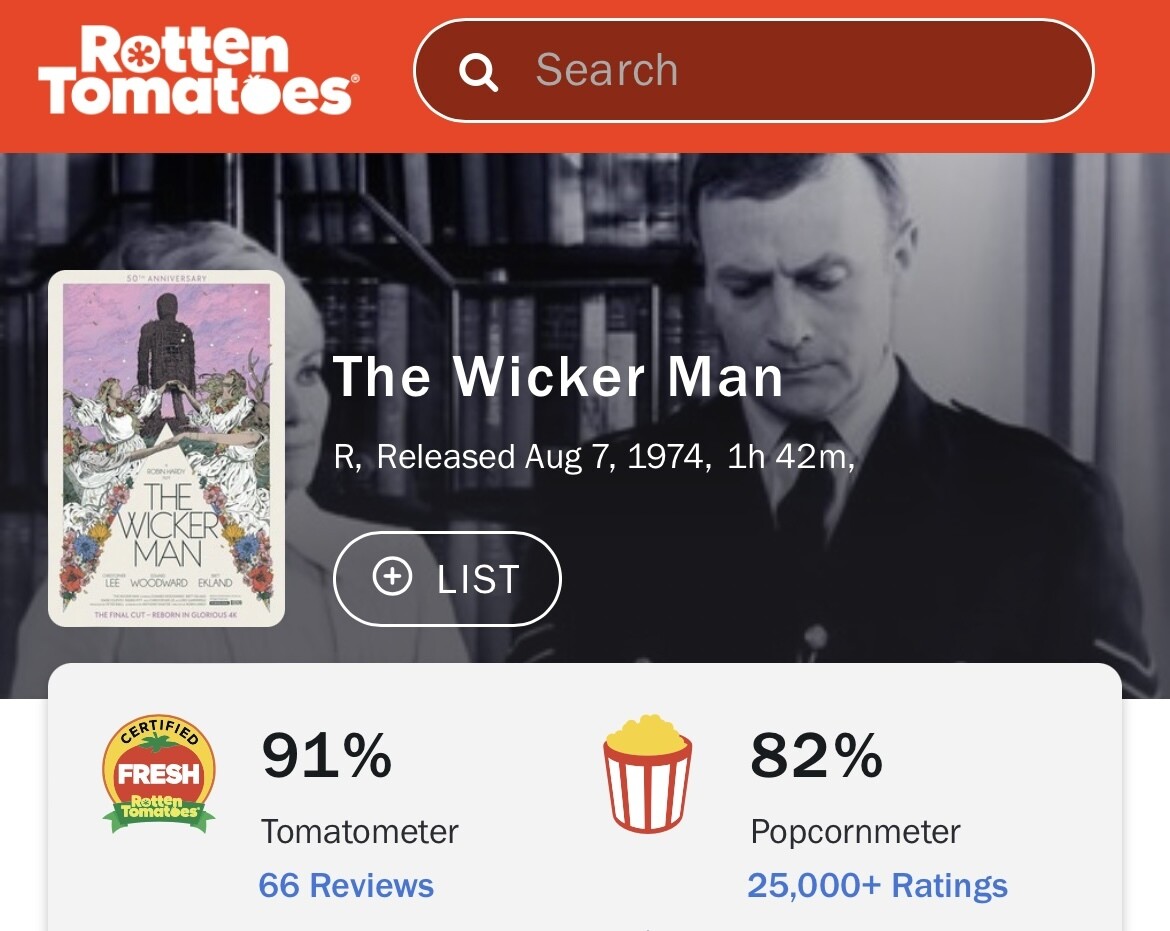Image resolution: width=1170 pixels, height=931 pixels.
Task: Click the 1h 42m runtime text
Action: pos(788,457)
